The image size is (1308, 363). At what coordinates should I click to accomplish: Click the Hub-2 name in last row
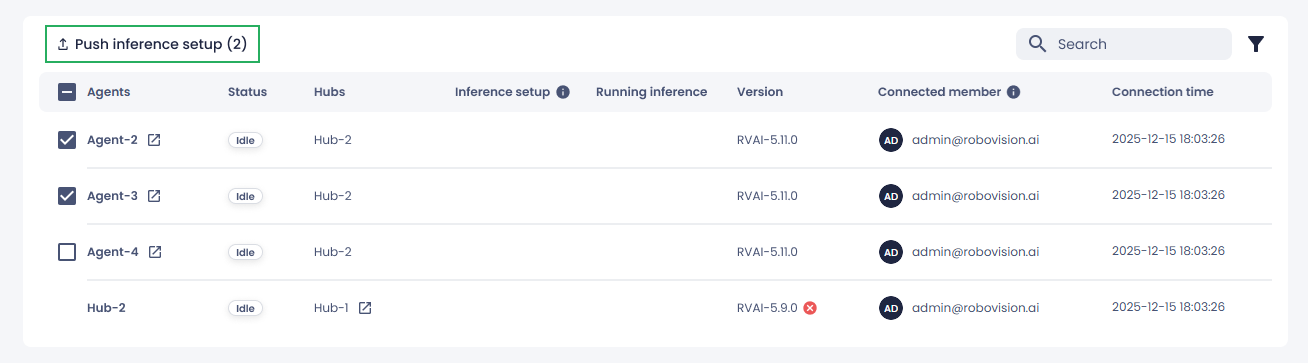tap(106, 308)
